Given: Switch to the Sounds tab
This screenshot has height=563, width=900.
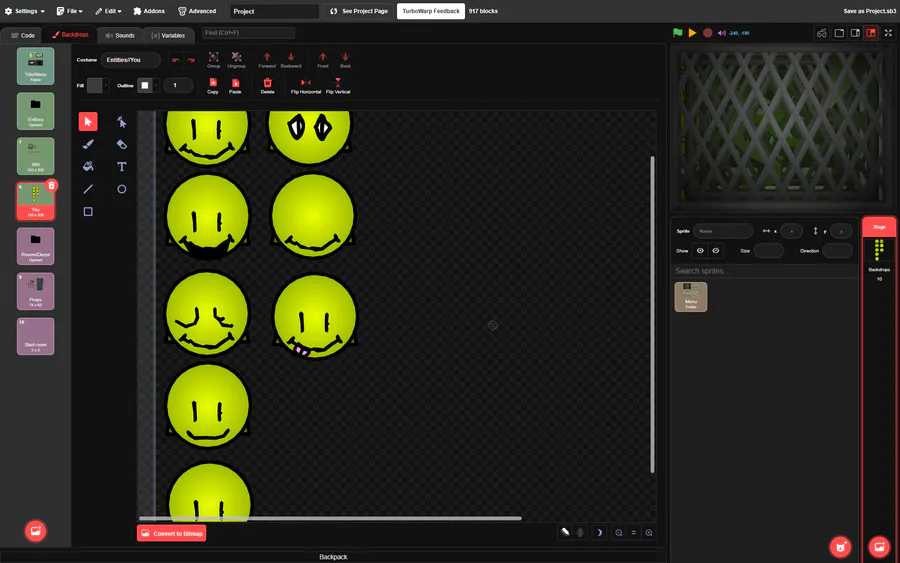Looking at the screenshot, I should 120,35.
